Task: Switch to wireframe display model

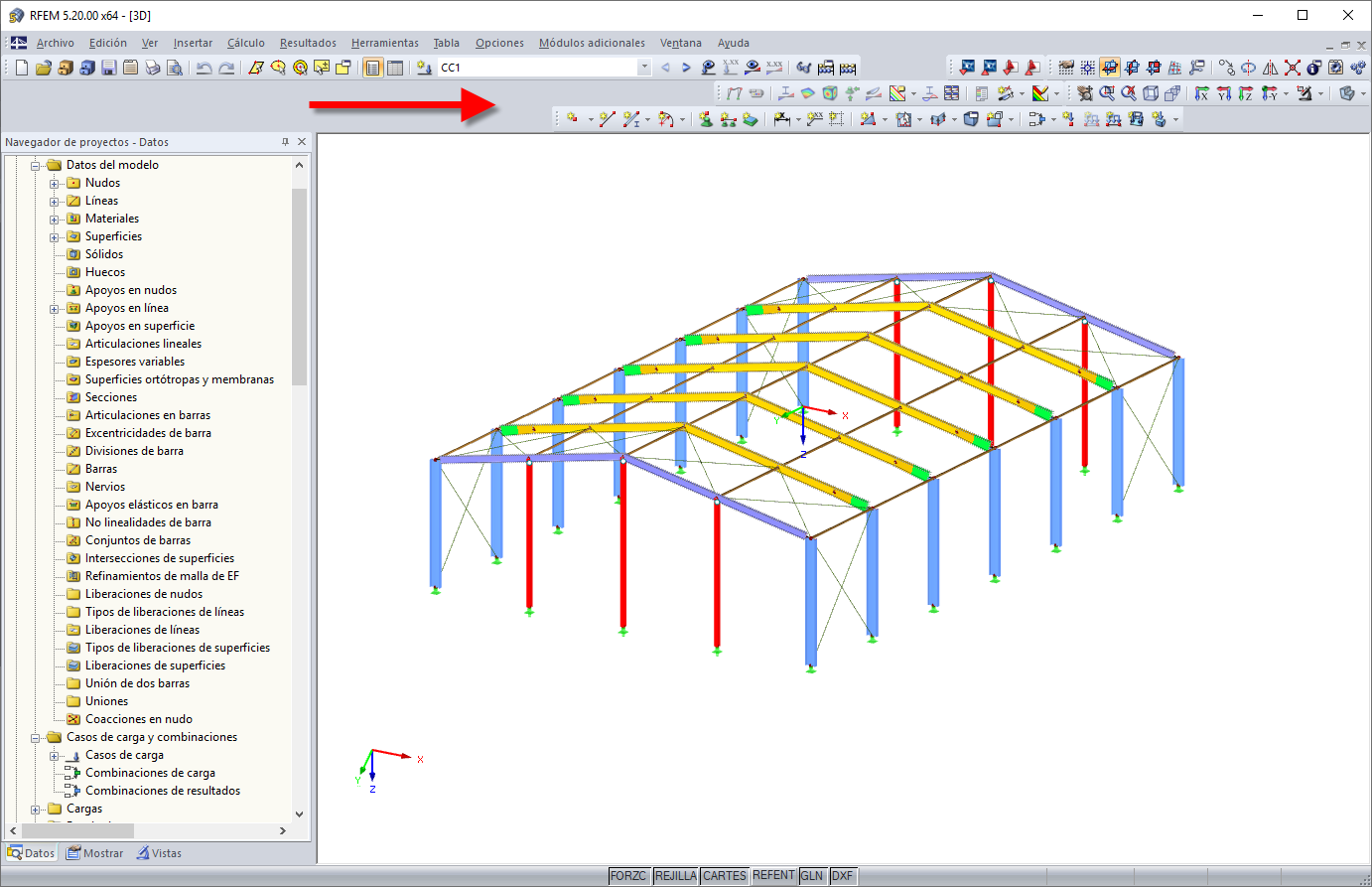Action: tap(1151, 93)
